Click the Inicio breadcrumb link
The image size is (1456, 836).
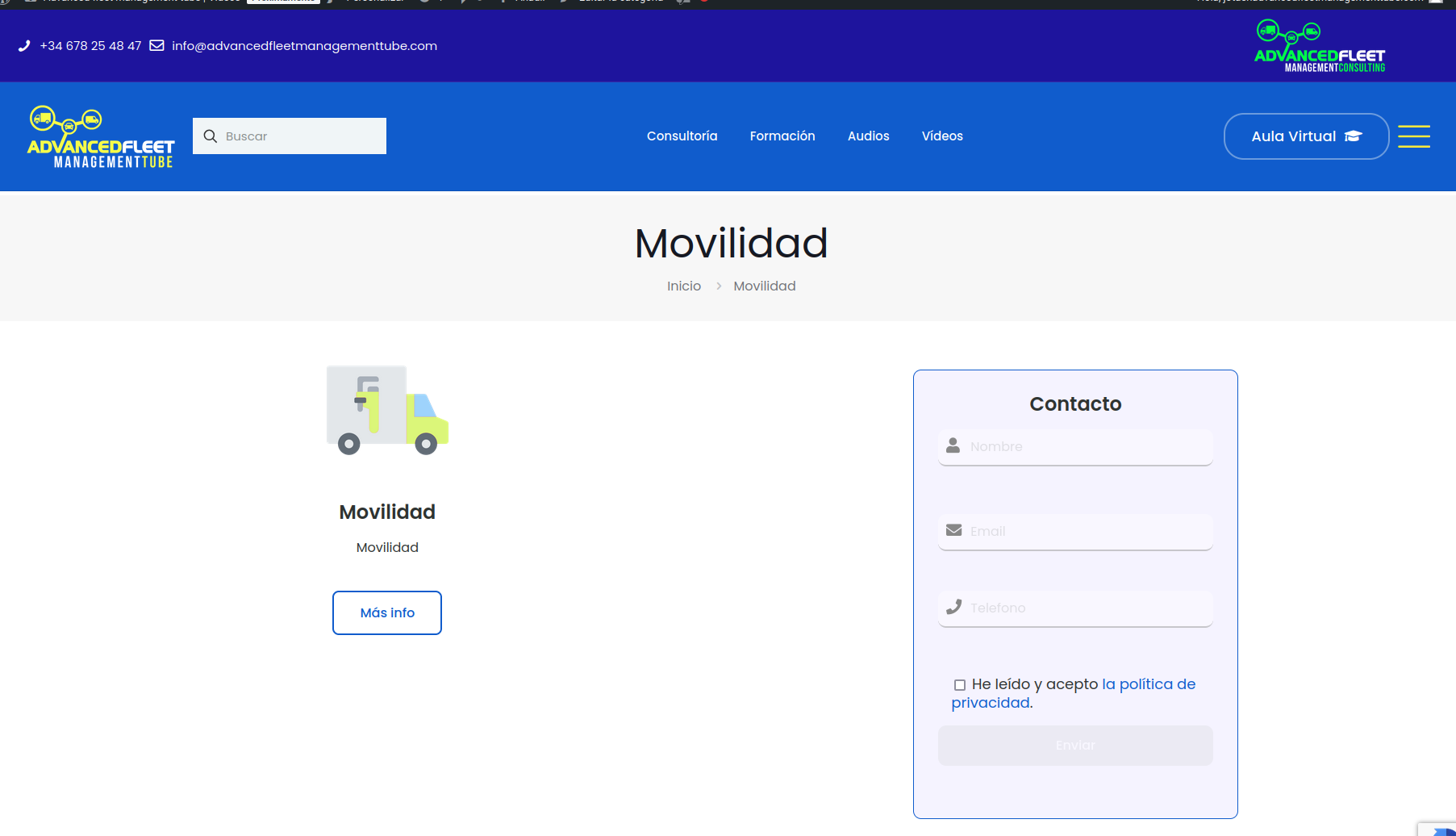(x=683, y=286)
